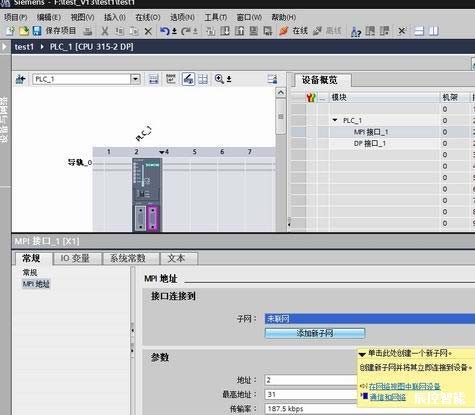476x415 pixels.
Task: Open the 在线(O) menu
Action: [x=148, y=17]
